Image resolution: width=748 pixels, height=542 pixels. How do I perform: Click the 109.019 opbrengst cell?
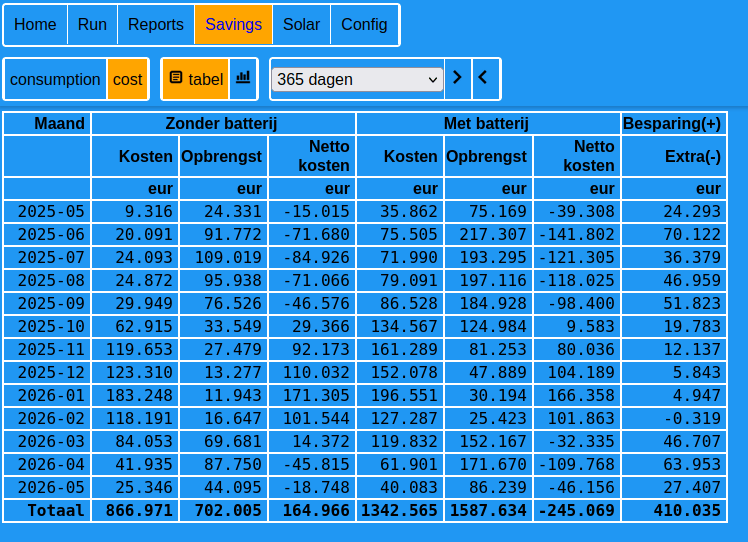pyautogui.click(x=223, y=257)
